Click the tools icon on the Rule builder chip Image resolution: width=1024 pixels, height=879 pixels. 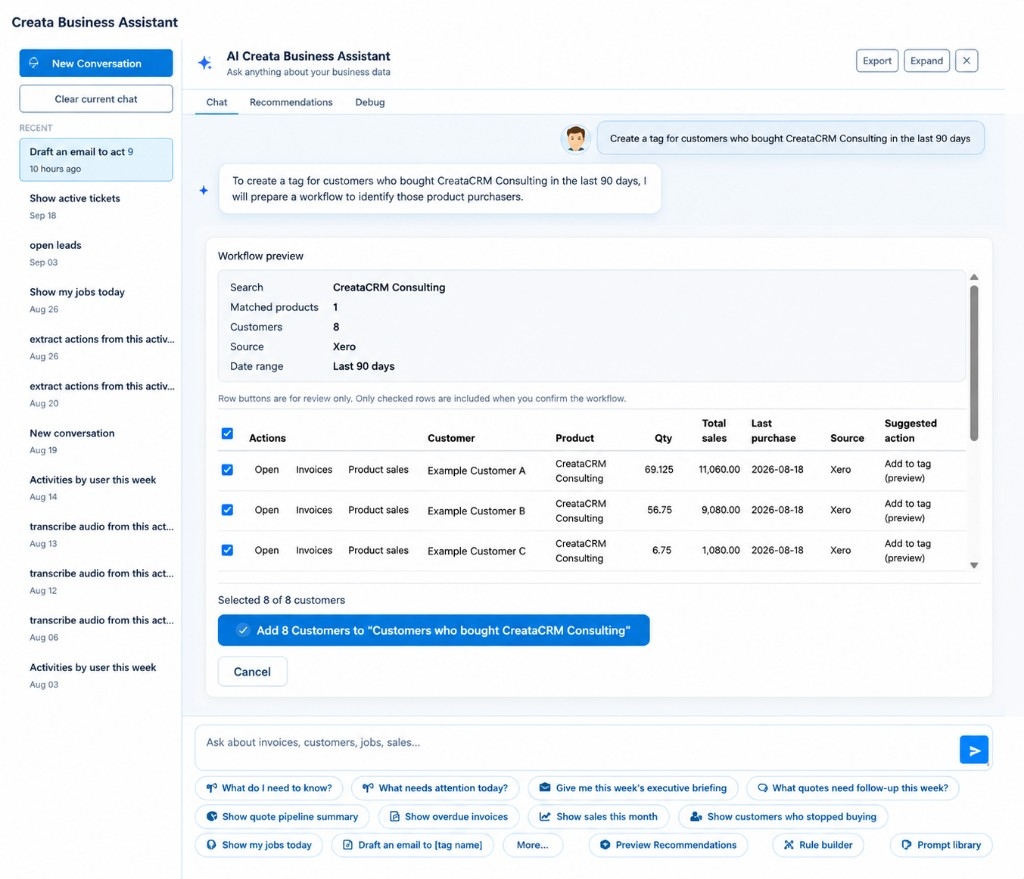(x=789, y=844)
